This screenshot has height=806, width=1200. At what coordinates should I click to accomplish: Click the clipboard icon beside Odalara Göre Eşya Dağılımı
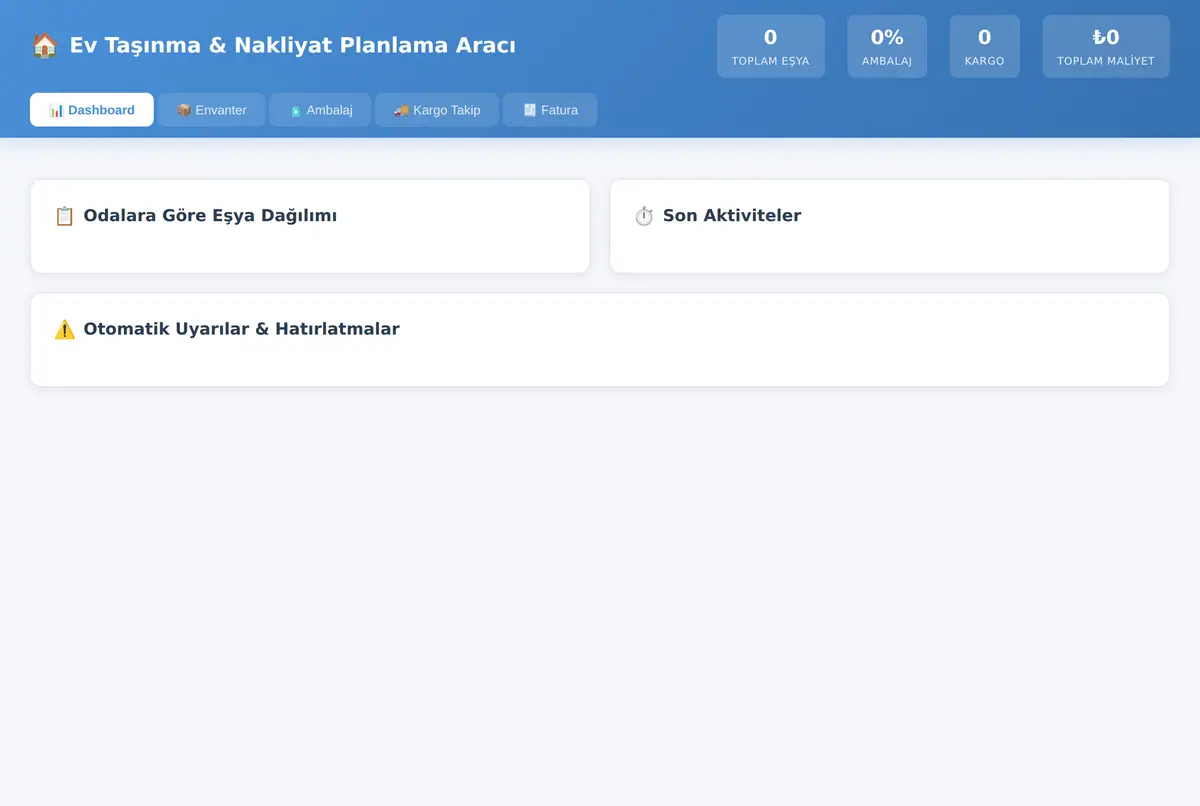[64, 216]
